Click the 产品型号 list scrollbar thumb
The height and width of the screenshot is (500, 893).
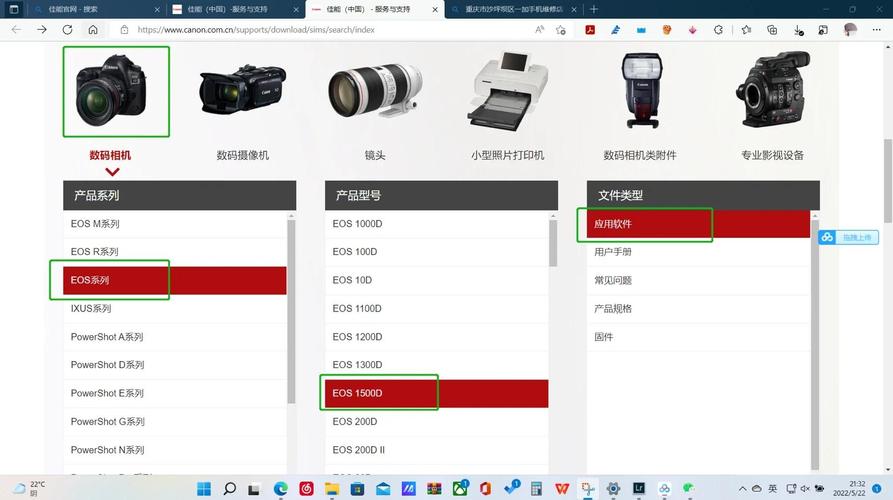(x=553, y=243)
